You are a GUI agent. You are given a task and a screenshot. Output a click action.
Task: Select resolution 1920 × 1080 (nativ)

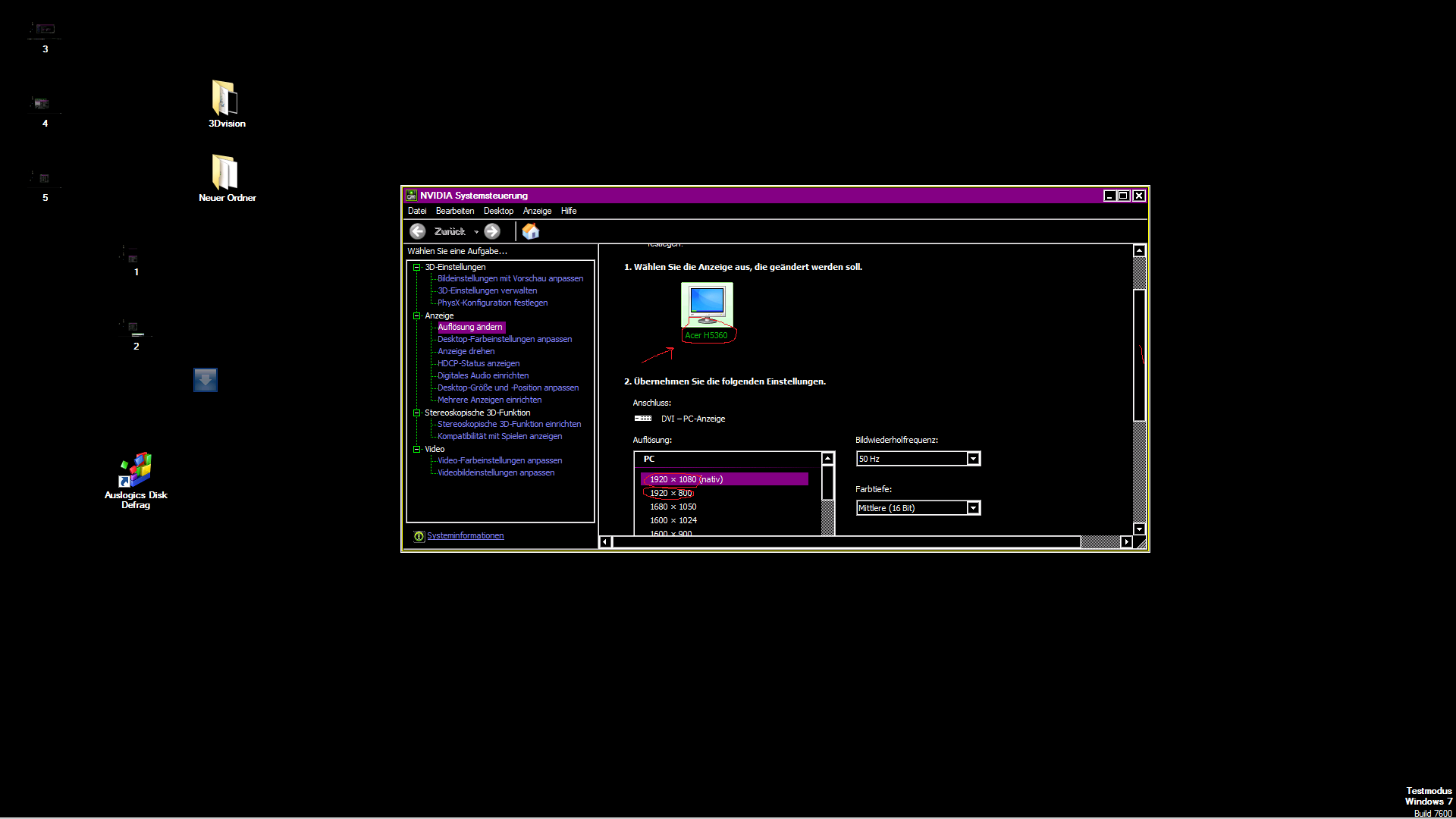tap(725, 479)
